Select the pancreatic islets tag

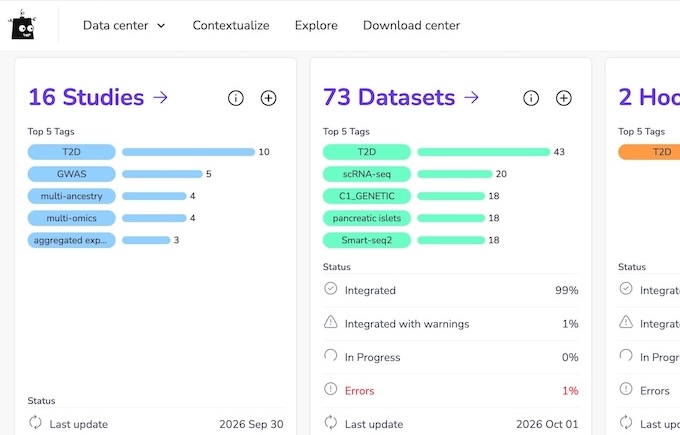click(367, 218)
